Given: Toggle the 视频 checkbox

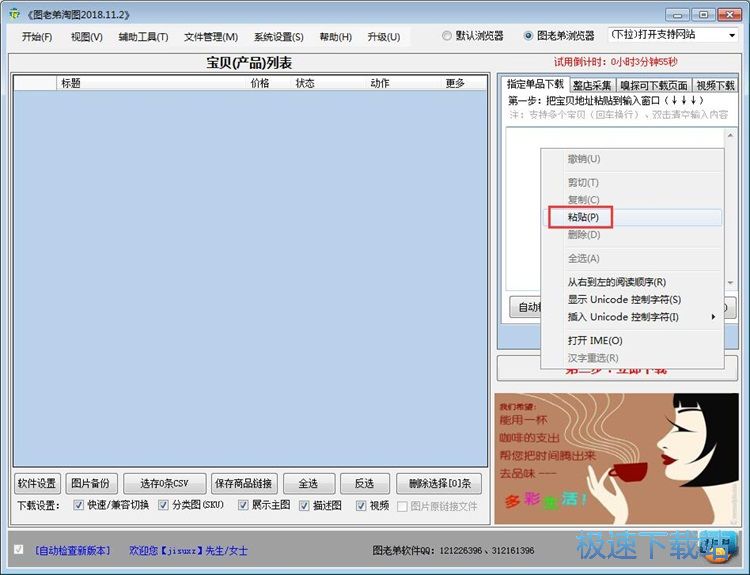Looking at the screenshot, I should point(361,505).
